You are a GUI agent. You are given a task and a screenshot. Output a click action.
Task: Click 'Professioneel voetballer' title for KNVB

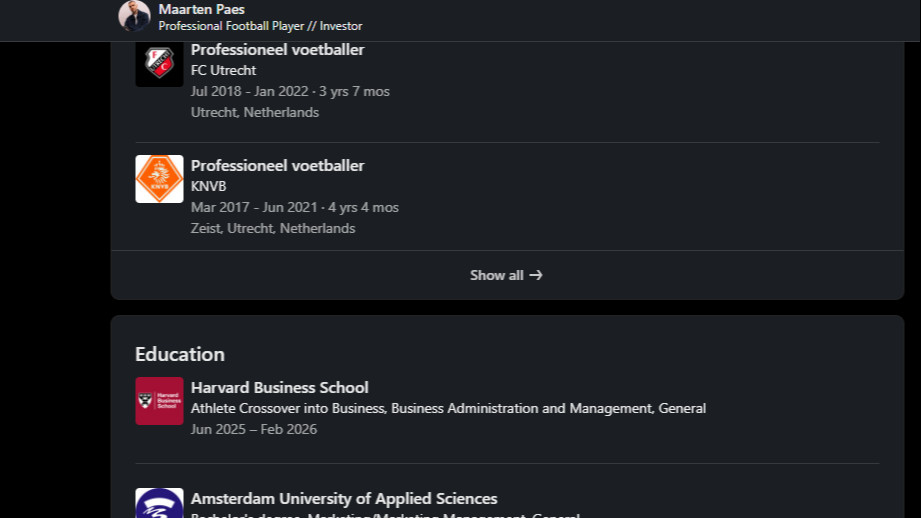point(277,166)
